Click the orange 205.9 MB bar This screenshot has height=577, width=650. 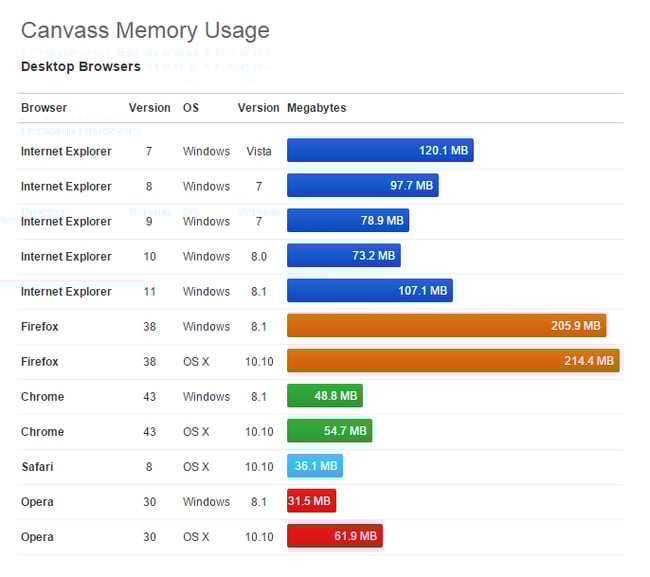pyautogui.click(x=446, y=325)
